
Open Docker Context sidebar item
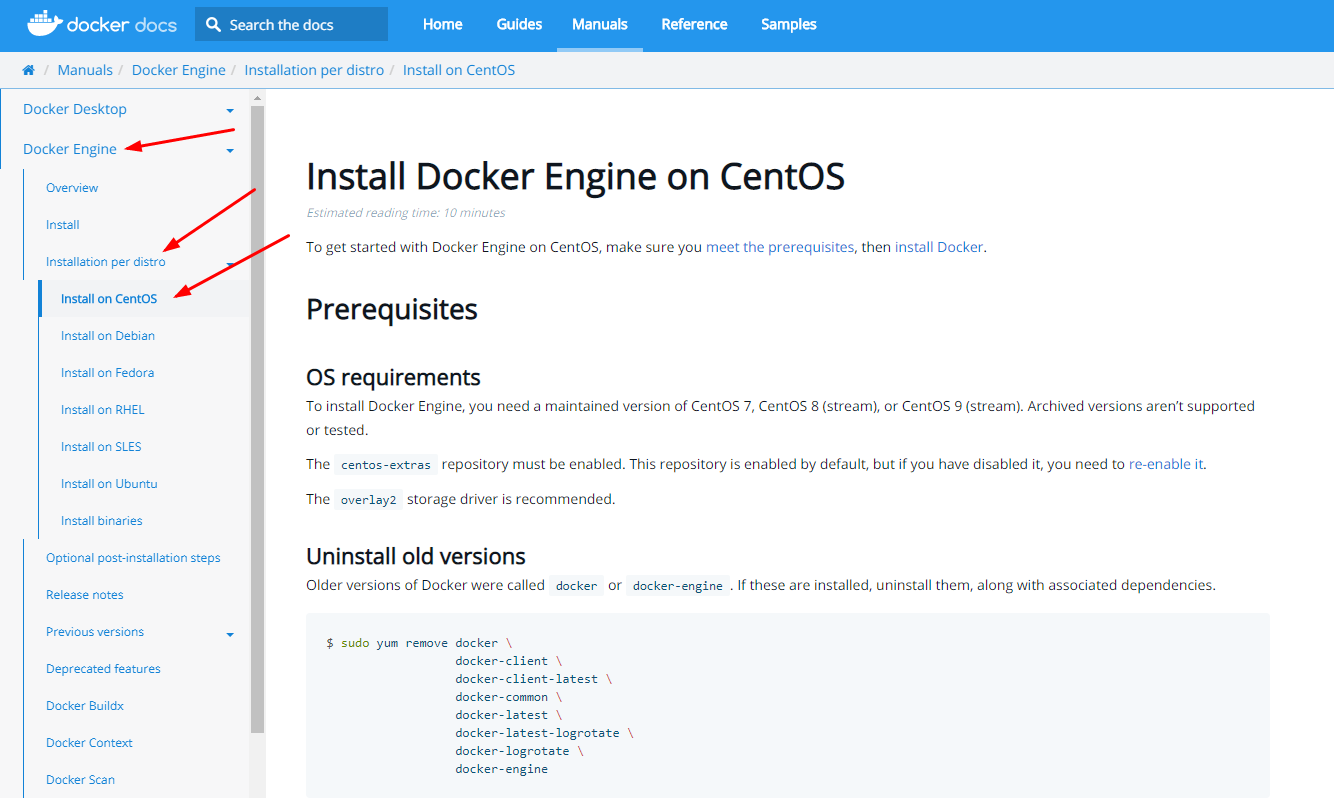tap(89, 743)
